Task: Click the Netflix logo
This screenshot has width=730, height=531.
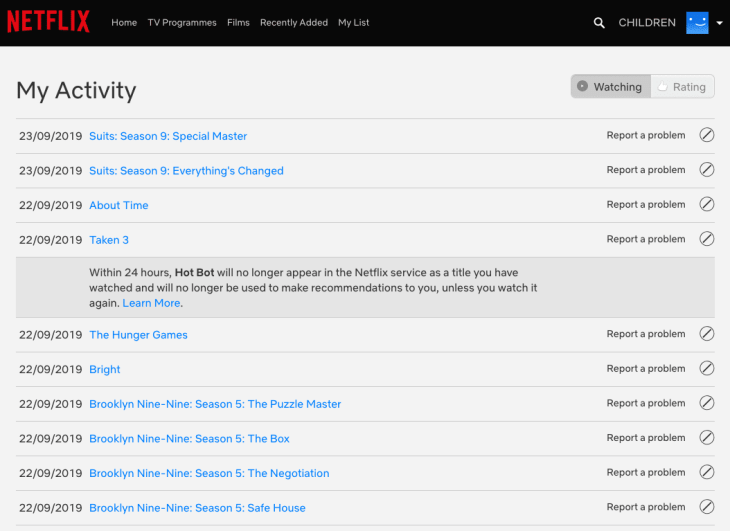Action: 48,22
